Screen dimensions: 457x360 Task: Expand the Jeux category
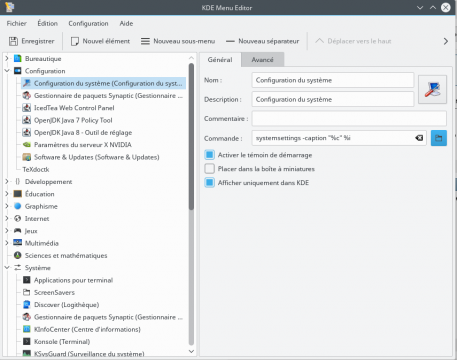coord(7,231)
